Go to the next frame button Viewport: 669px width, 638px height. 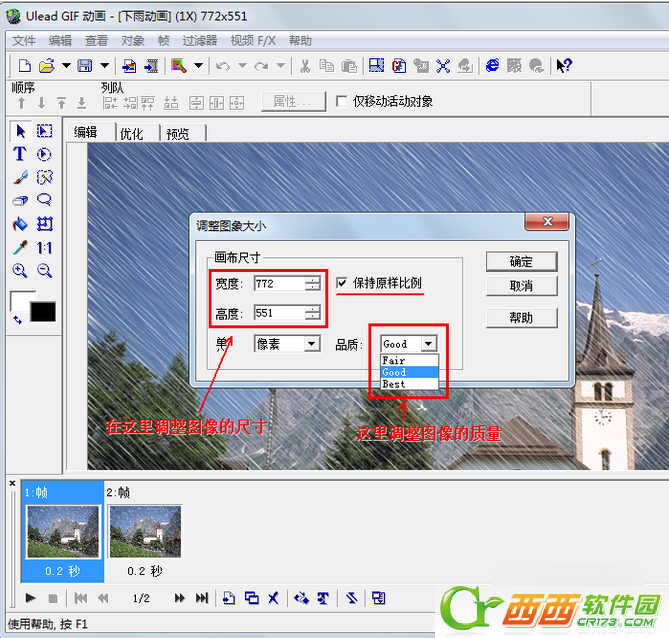click(x=180, y=598)
